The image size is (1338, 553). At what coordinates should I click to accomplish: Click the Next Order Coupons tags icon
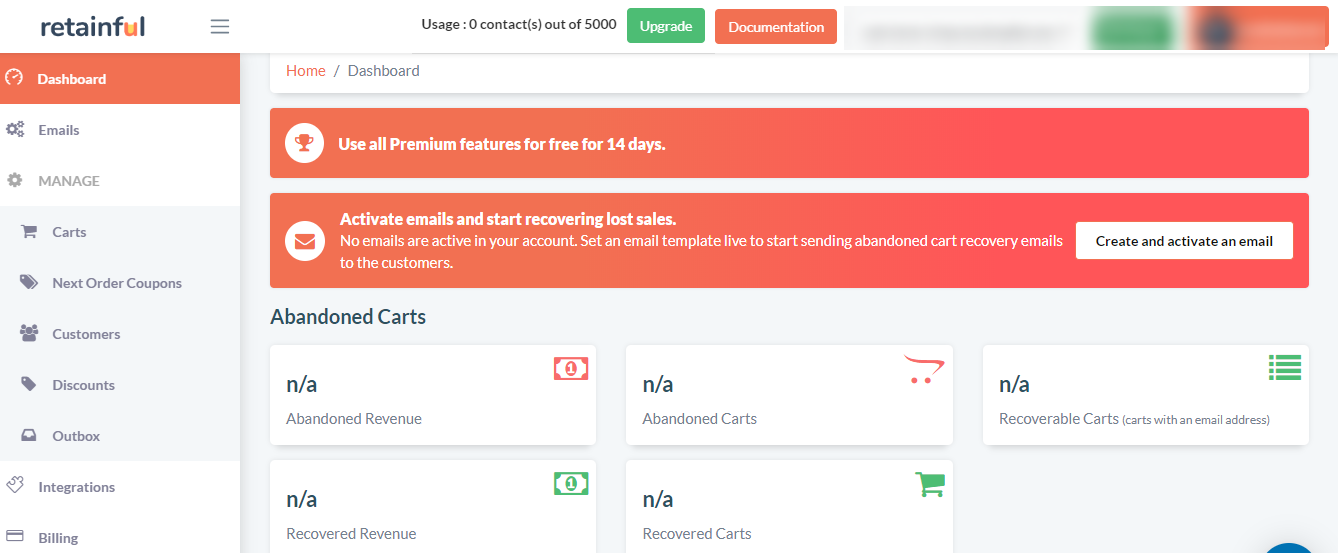pyautogui.click(x=29, y=282)
